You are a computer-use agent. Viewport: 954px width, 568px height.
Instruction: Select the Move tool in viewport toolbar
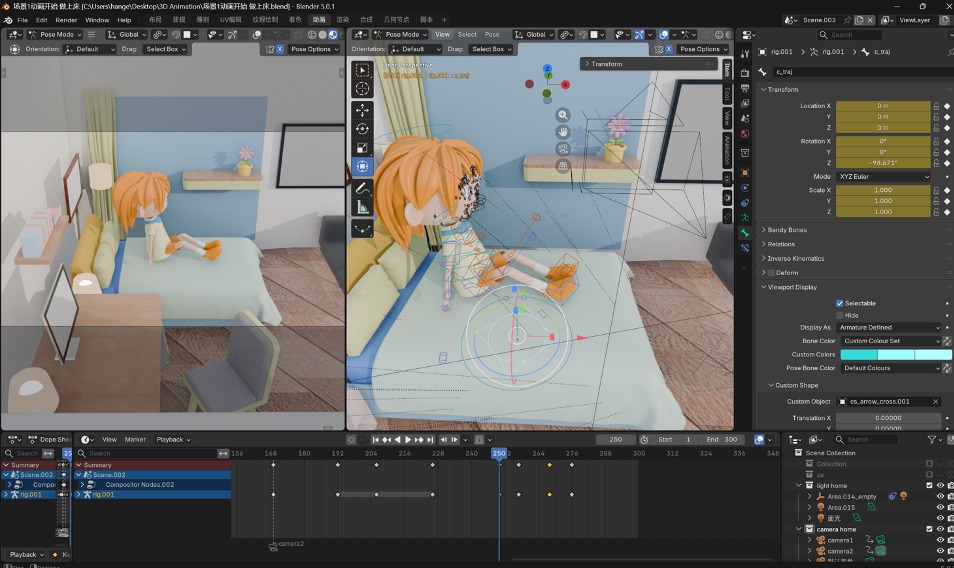click(362, 110)
